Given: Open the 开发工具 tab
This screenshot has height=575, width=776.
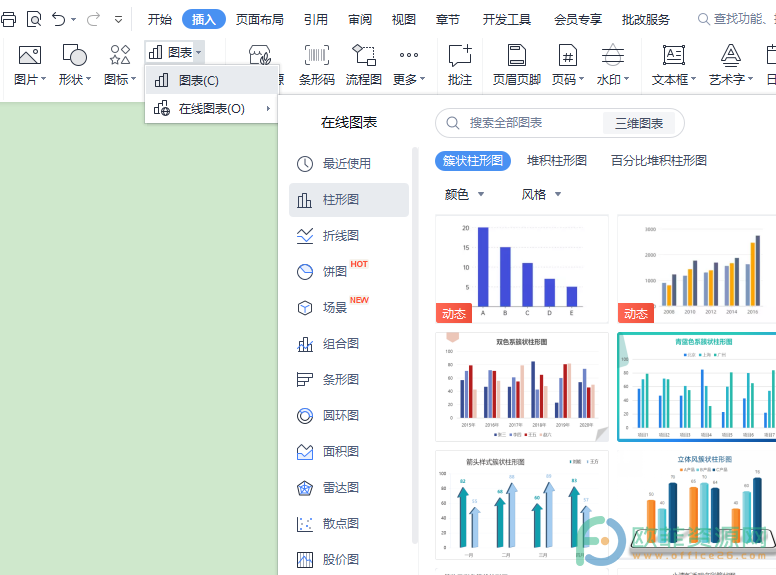Looking at the screenshot, I should click(507, 19).
